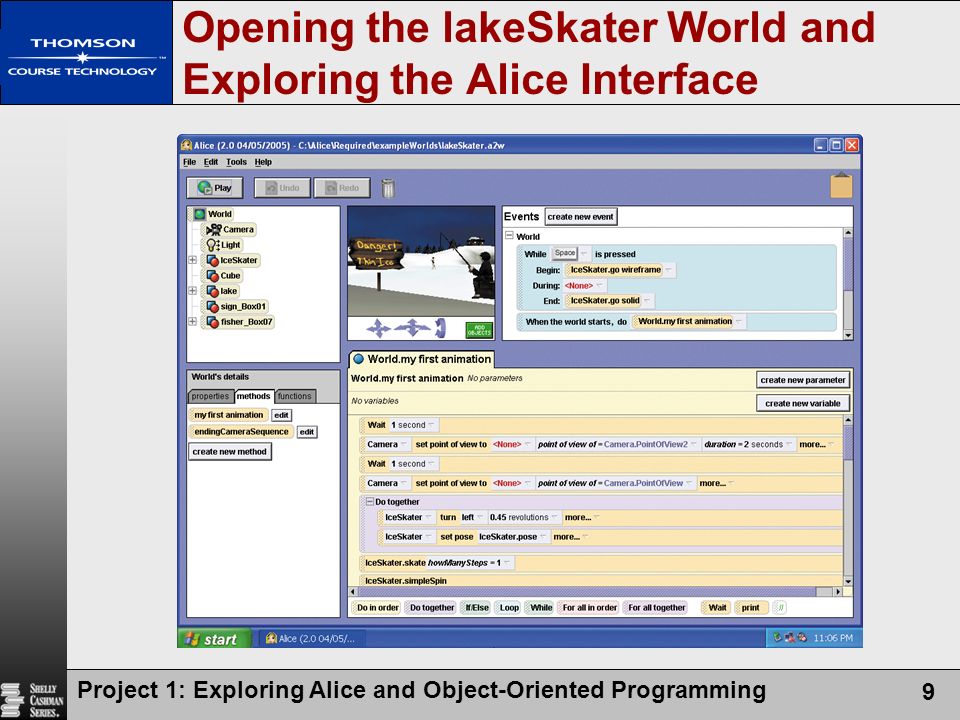The height and width of the screenshot is (720, 960).
Task: Click the Play button in Alice toolbar
Action: pyautogui.click(x=215, y=188)
